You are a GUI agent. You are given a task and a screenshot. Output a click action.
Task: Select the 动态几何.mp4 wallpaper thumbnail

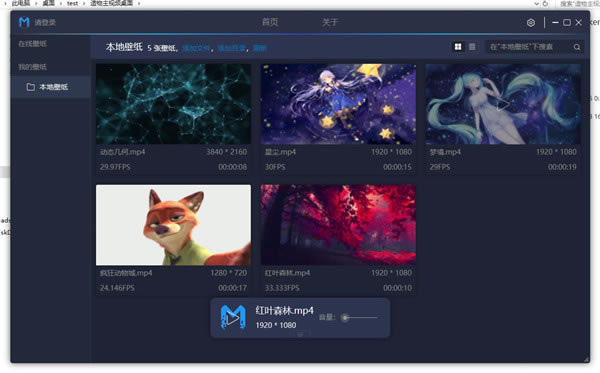(173, 104)
